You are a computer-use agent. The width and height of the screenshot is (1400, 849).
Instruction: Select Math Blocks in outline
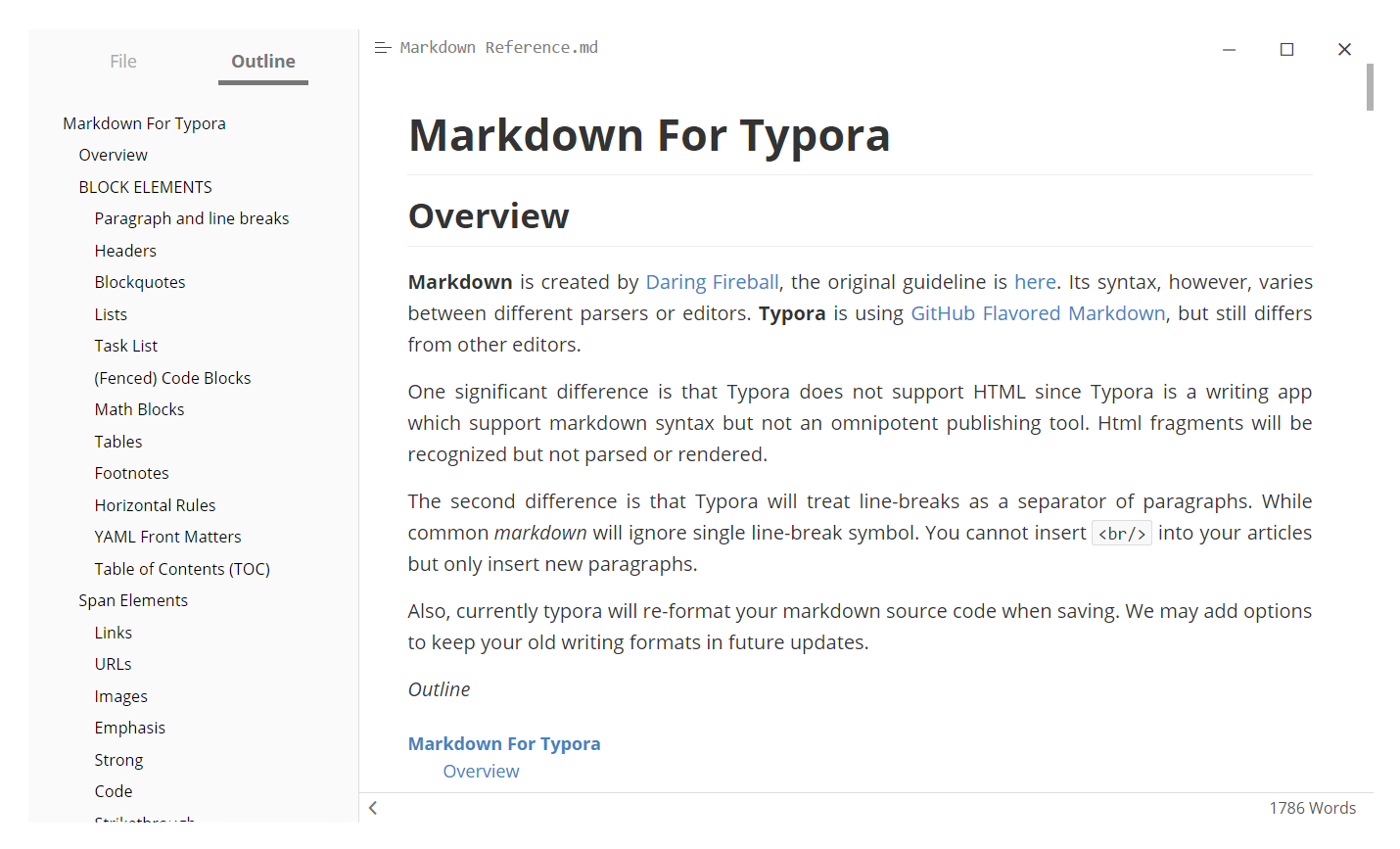click(x=139, y=409)
